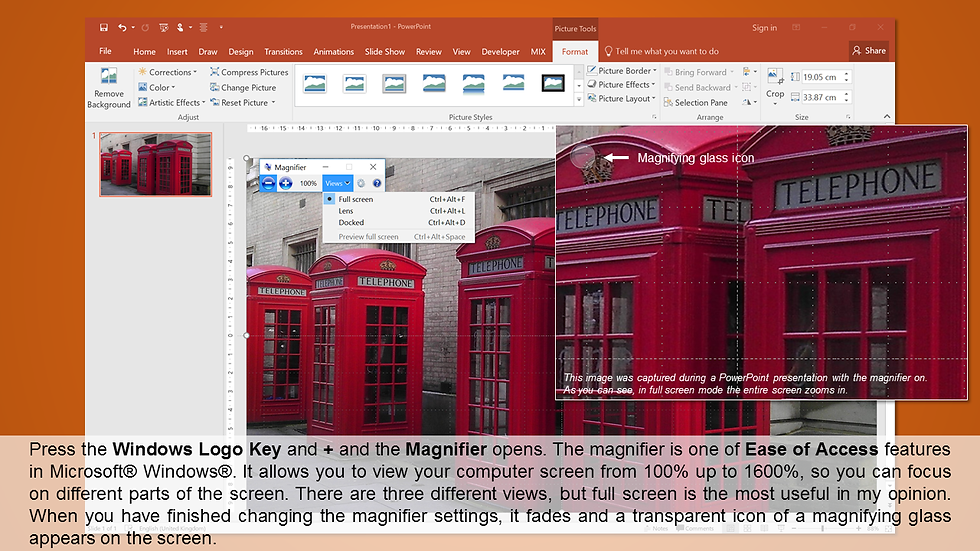Viewport: 980px width, 551px height.
Task: Open the Artistic Effects dropdown
Action: click(x=172, y=102)
